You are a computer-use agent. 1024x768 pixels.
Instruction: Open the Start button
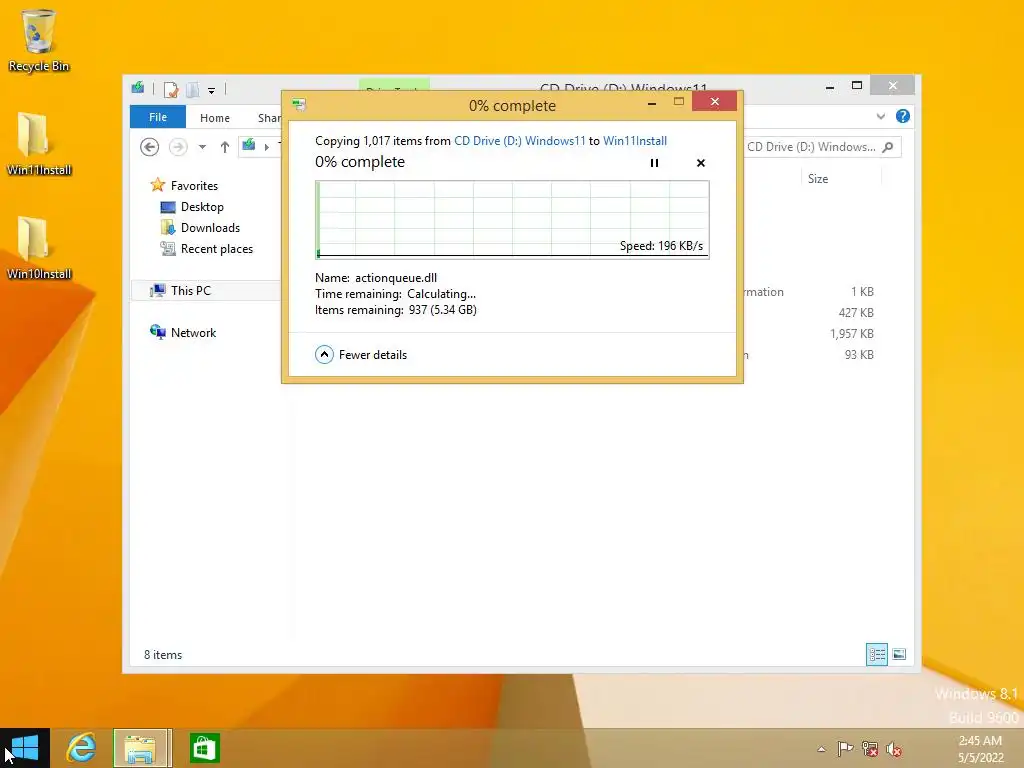click(25, 748)
